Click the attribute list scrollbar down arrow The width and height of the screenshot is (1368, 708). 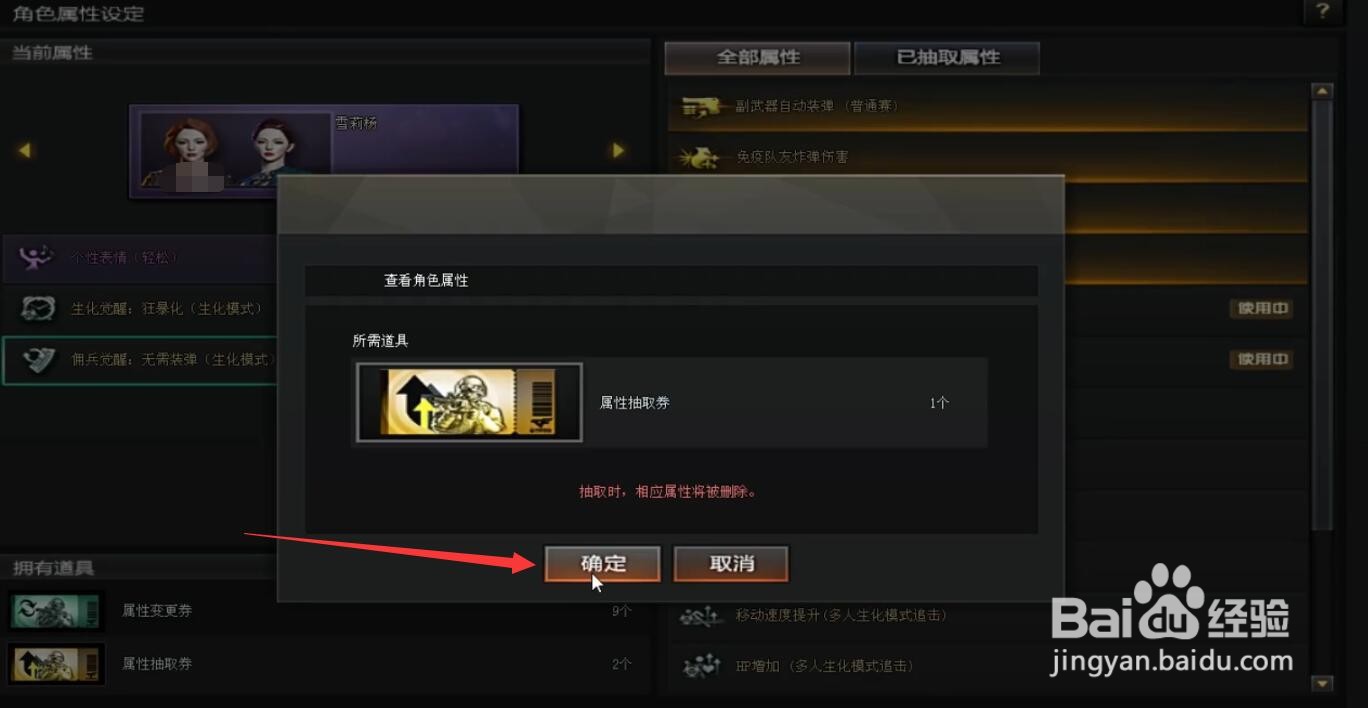click(1322, 684)
